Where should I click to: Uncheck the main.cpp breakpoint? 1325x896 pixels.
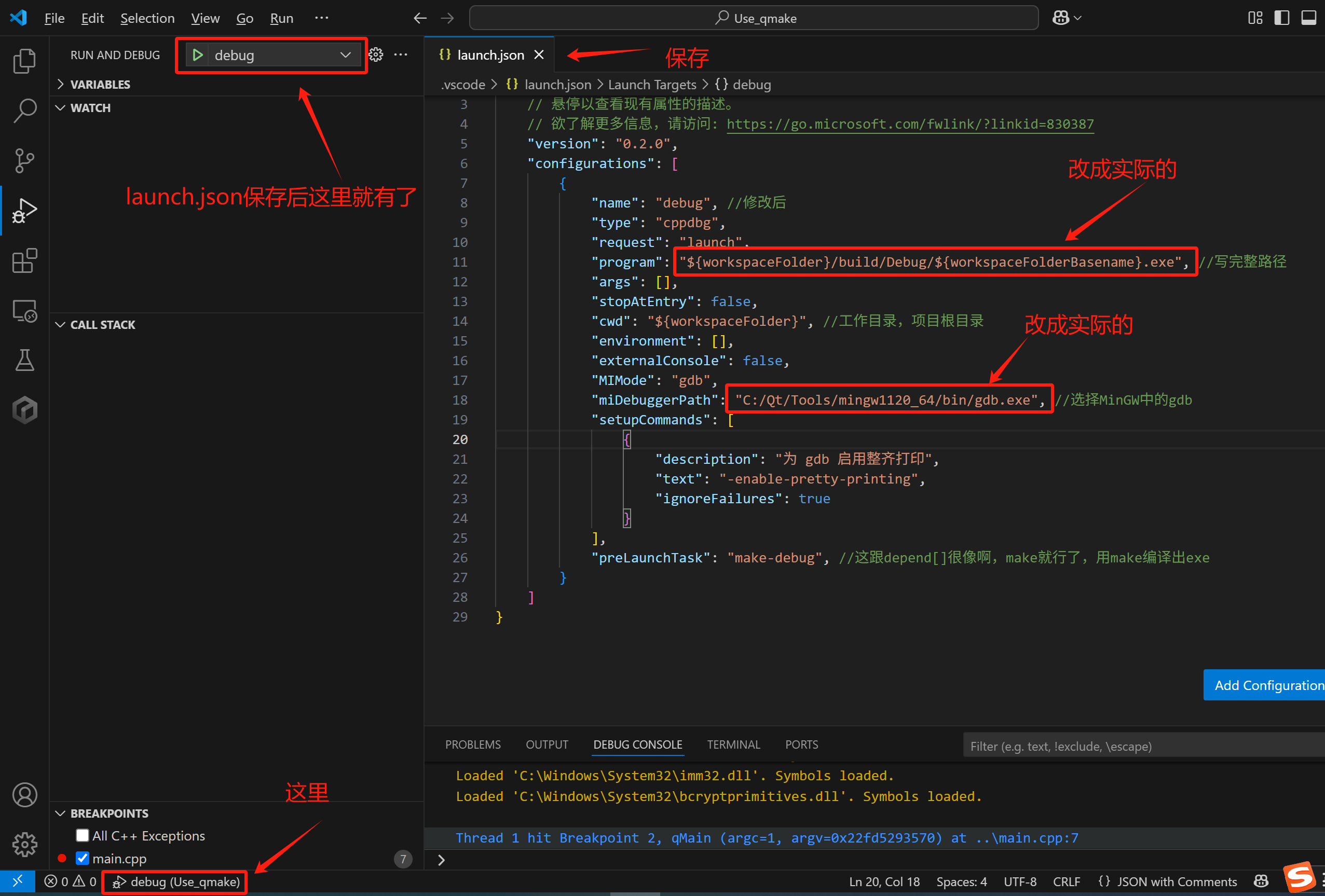(83, 858)
